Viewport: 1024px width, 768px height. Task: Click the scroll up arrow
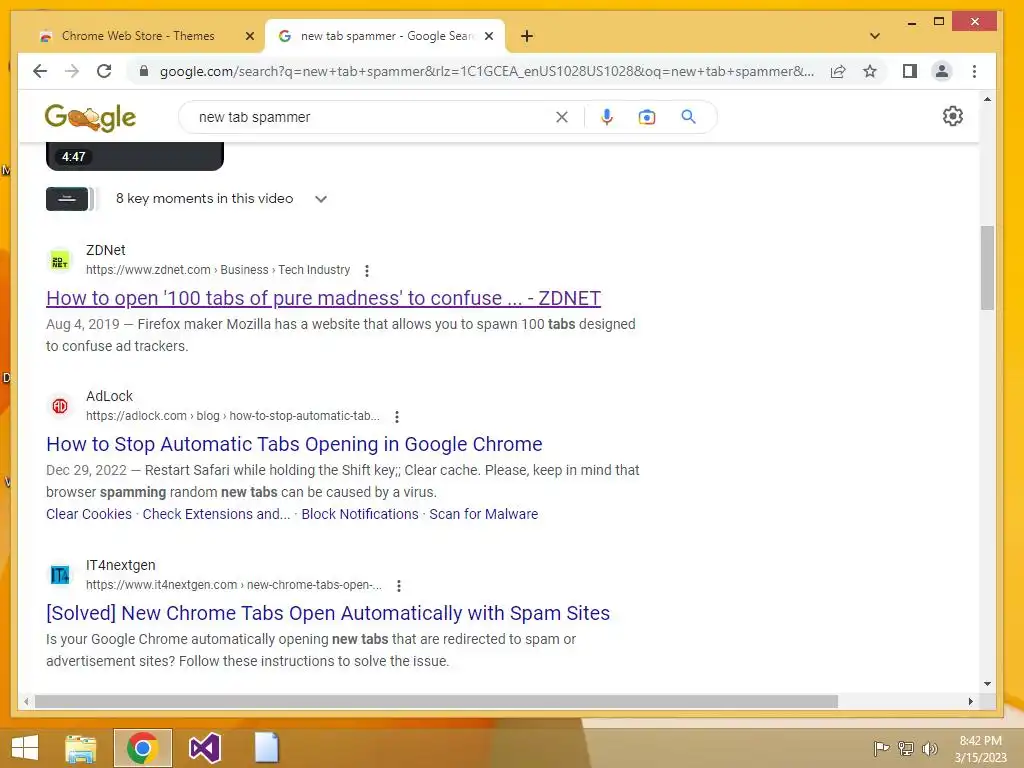pos(987,99)
